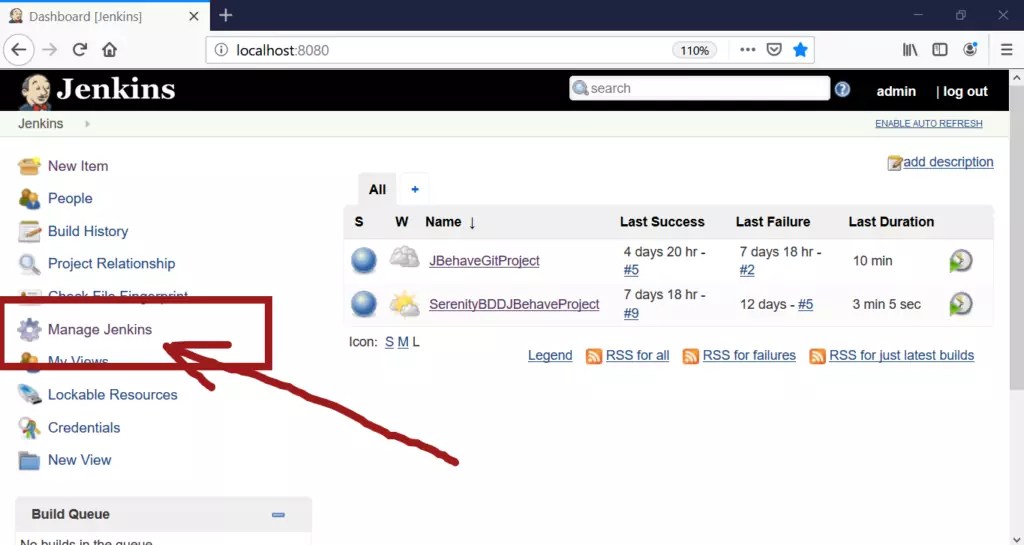The height and width of the screenshot is (545, 1024).
Task: Reload the page with browser refresh
Action: click(80, 50)
